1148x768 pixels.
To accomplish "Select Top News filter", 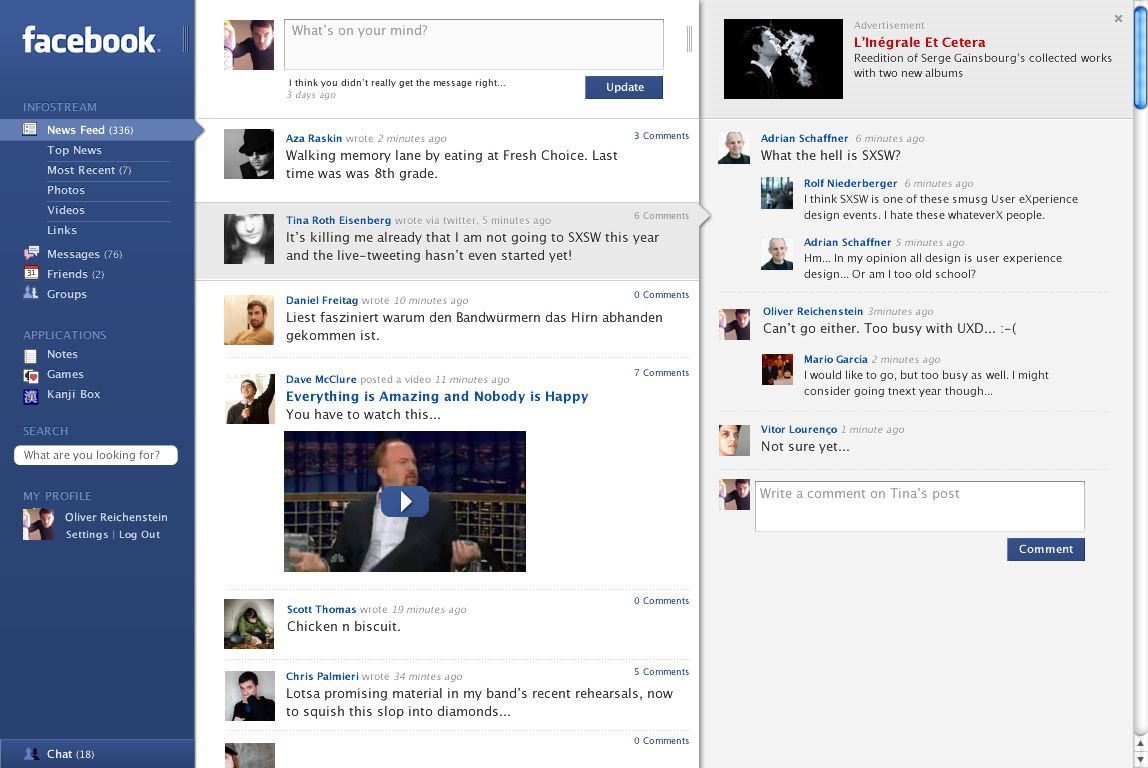I will (x=74, y=150).
